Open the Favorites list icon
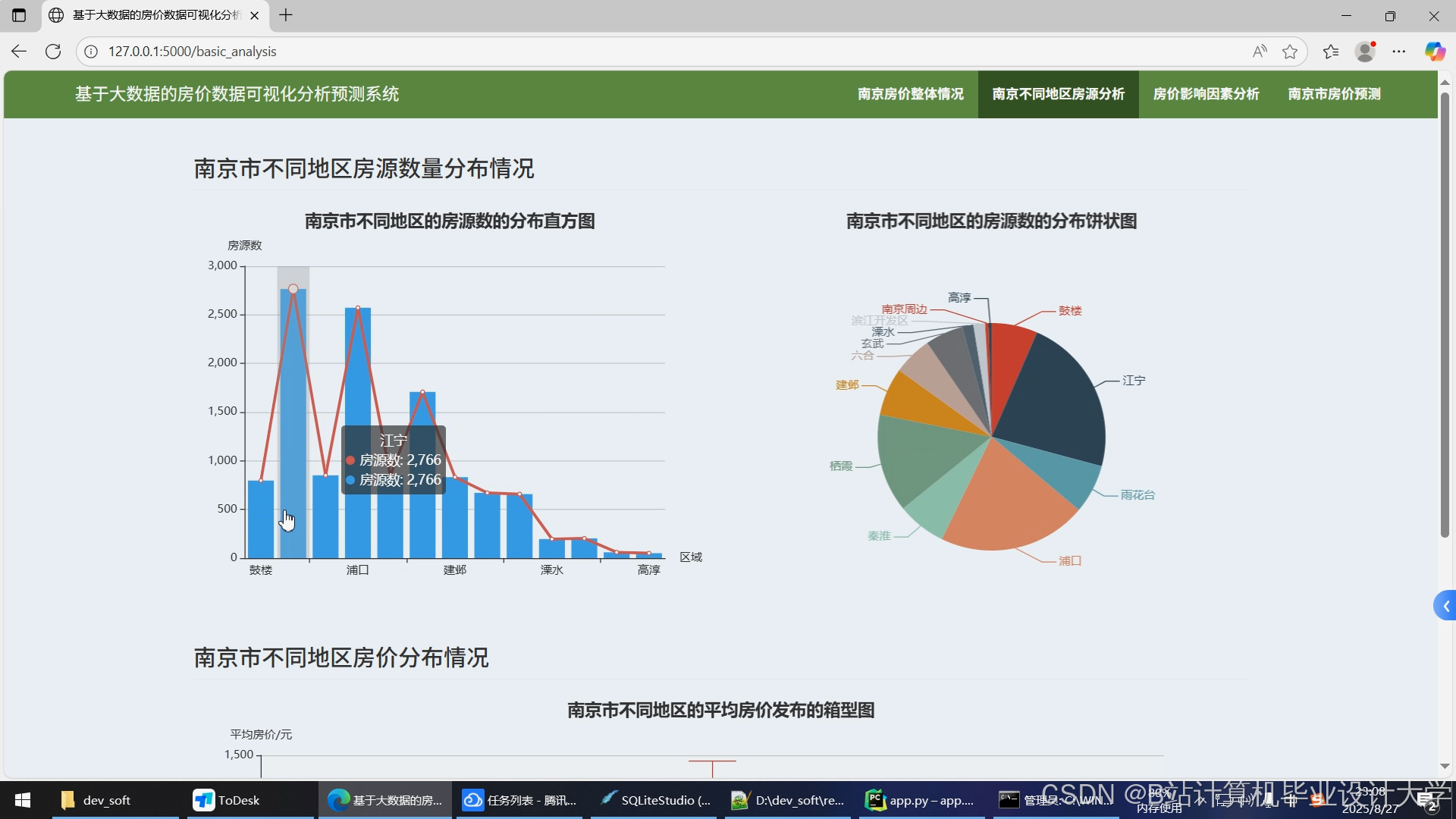1456x819 pixels. tap(1331, 52)
